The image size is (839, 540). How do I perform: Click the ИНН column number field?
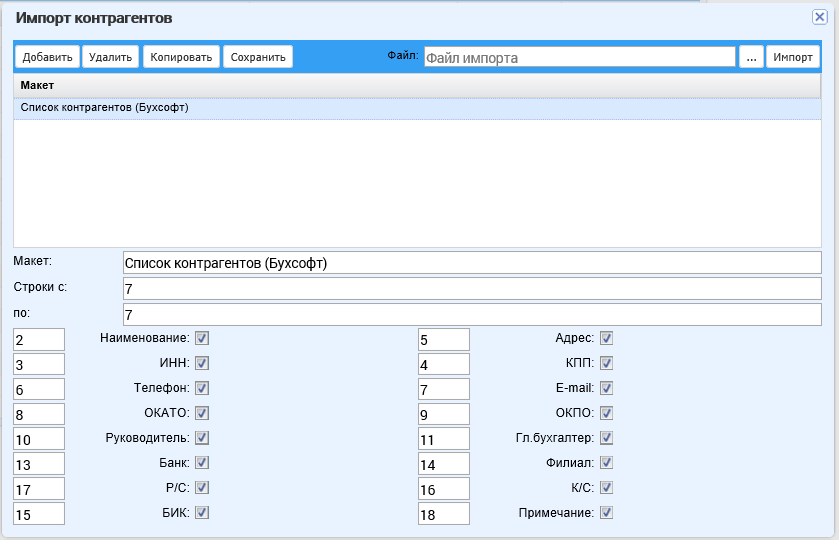(39, 364)
